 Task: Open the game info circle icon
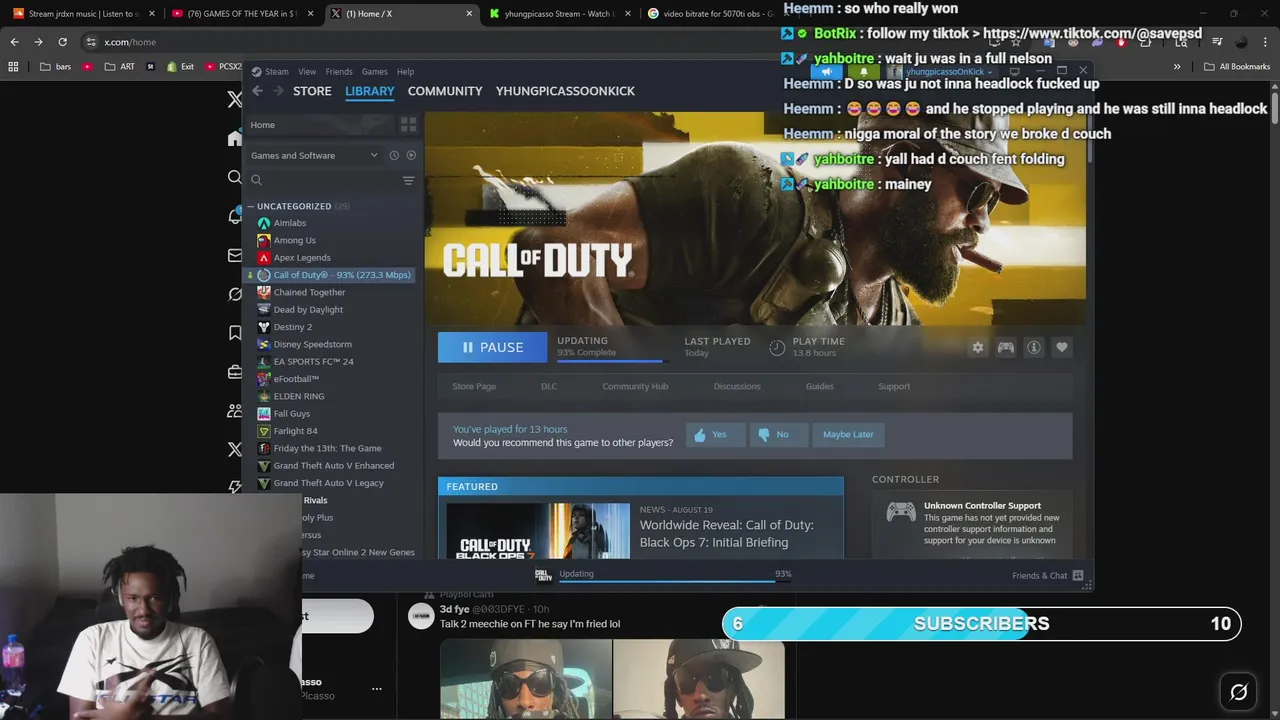[x=1034, y=347]
